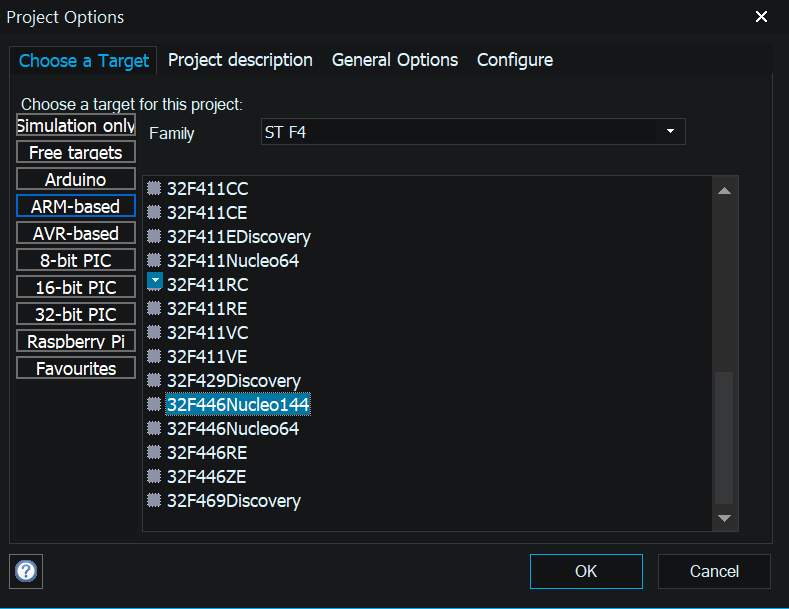789x609 pixels.
Task: Show Favourites target list
Action: [76, 368]
